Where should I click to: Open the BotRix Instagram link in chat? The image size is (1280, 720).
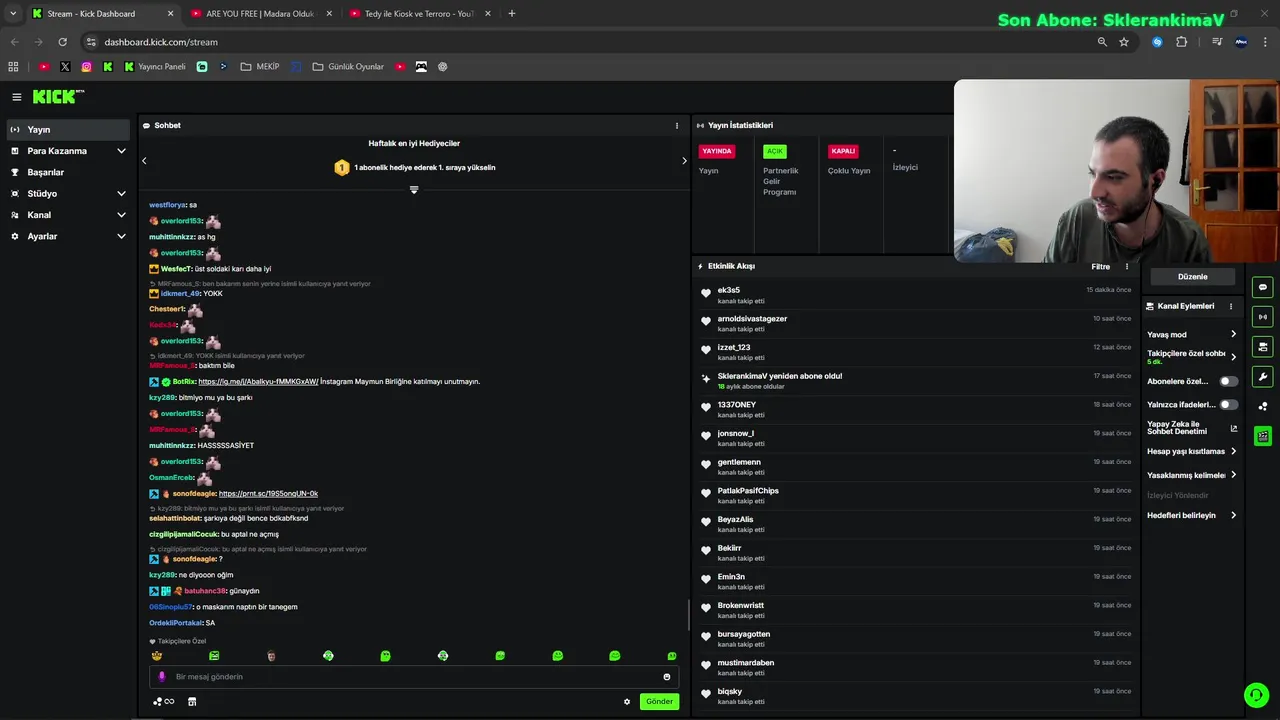[x=258, y=382]
